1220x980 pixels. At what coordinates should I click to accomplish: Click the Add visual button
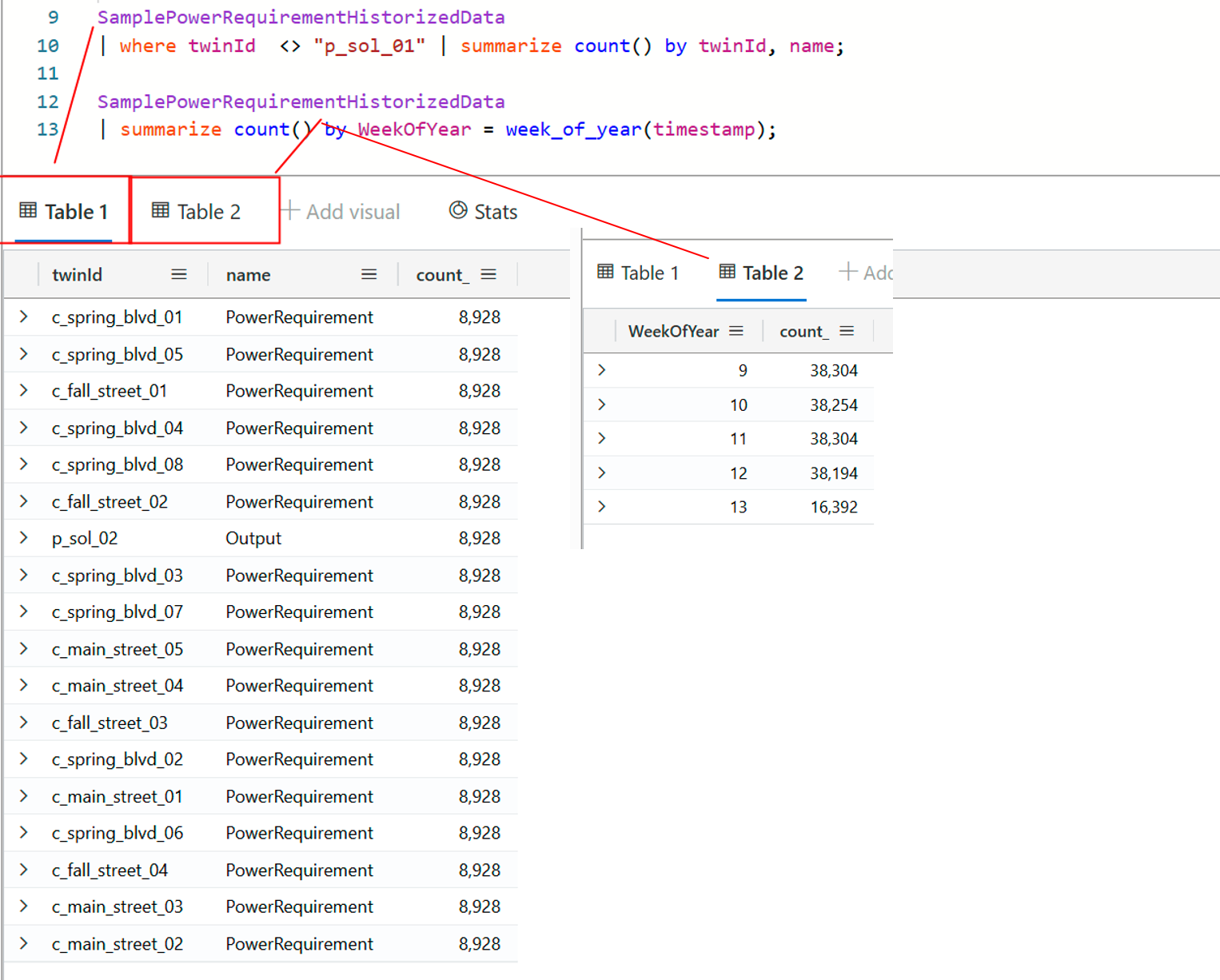pyautogui.click(x=352, y=211)
